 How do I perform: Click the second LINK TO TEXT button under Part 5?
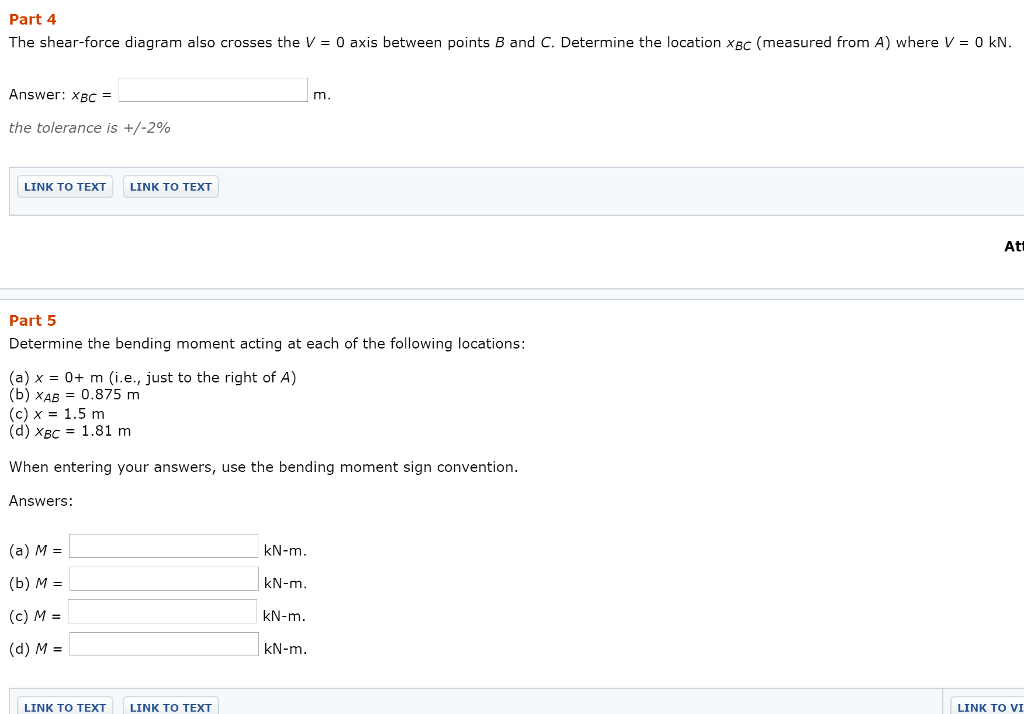(170, 707)
